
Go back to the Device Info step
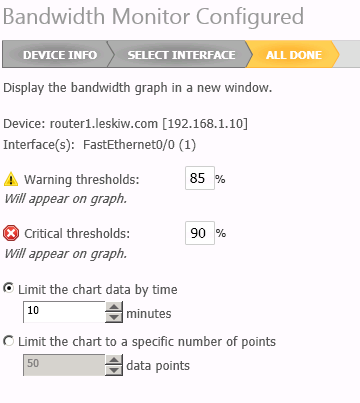[56, 54]
